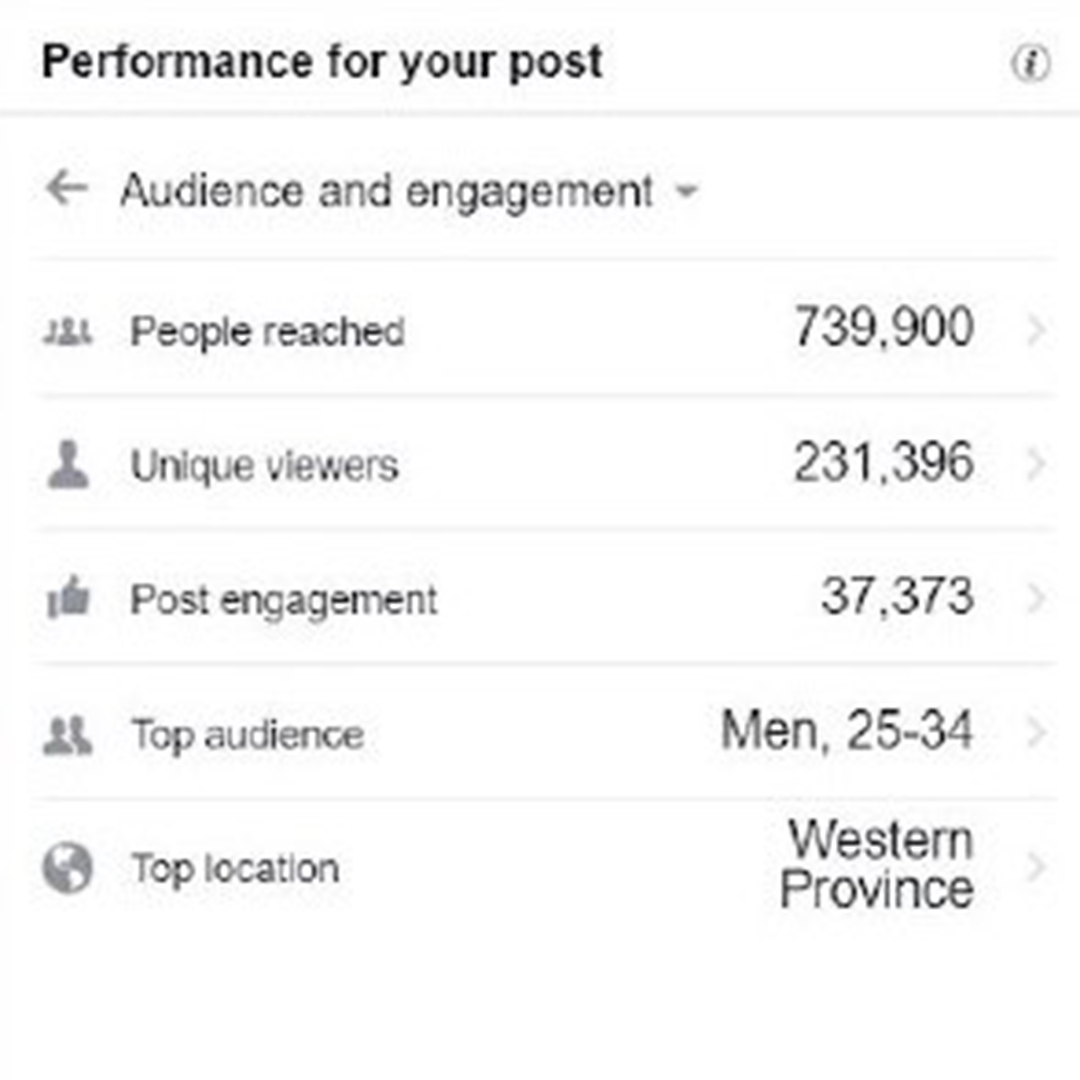The width and height of the screenshot is (1080, 1080).
Task: Click the info icon beside the panel title
Action: click(x=1031, y=65)
